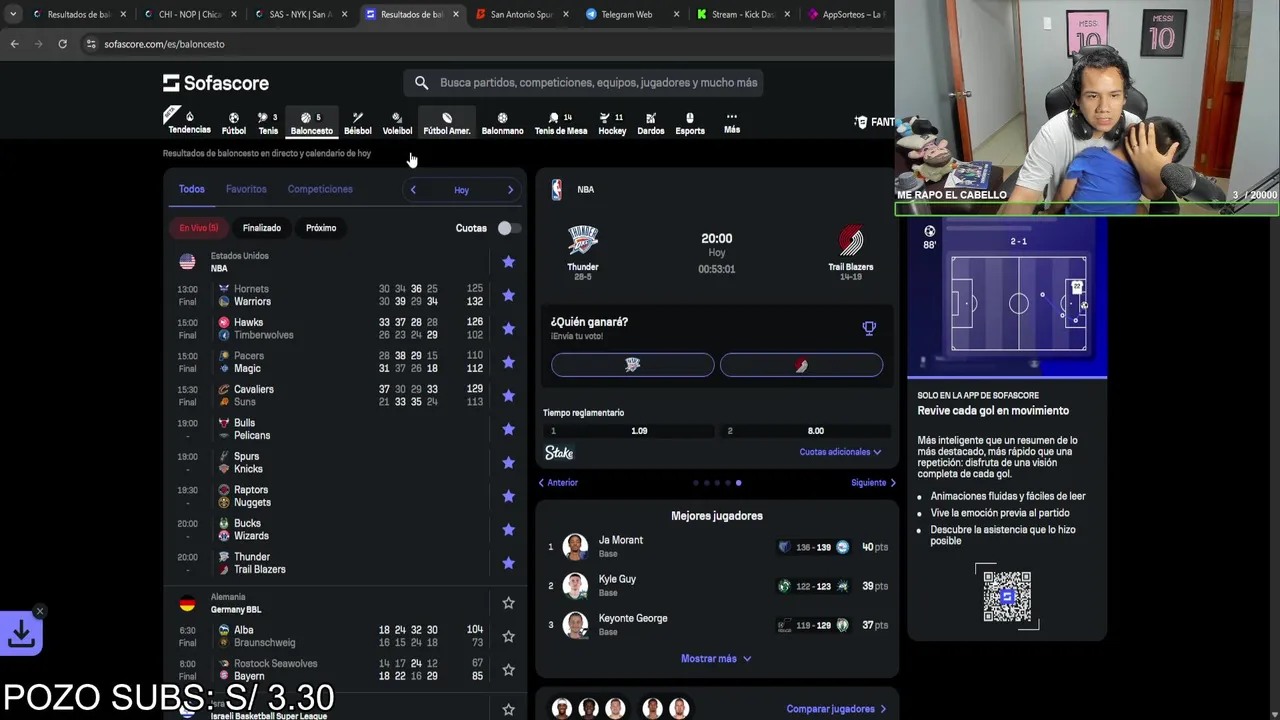Click the search magnifier icon
The height and width of the screenshot is (720, 1280).
click(421, 83)
